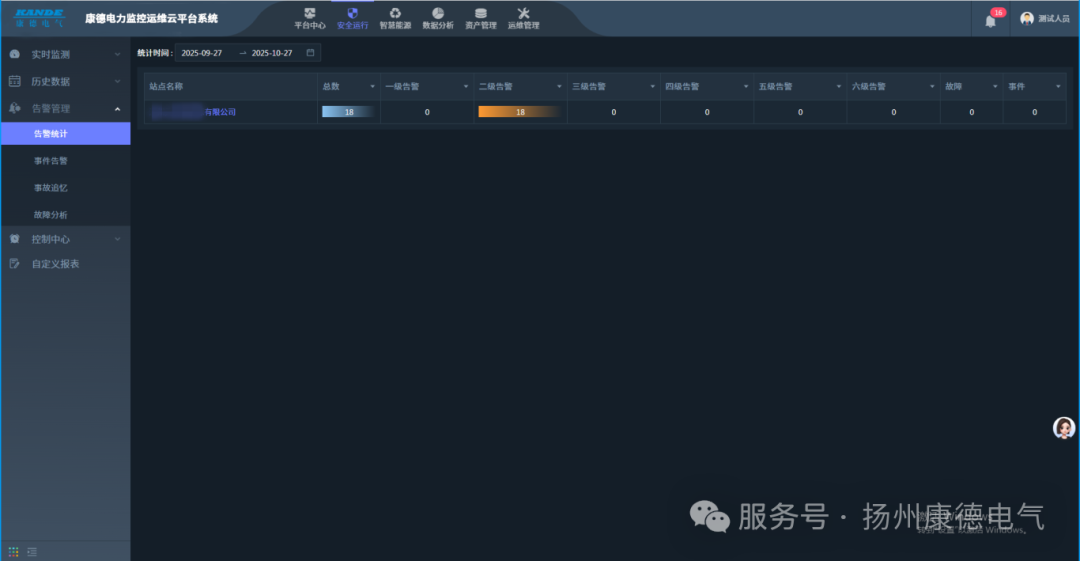Click the 实时监测 sidebar icon
Viewport: 1080px width, 561px height.
click(x=14, y=54)
